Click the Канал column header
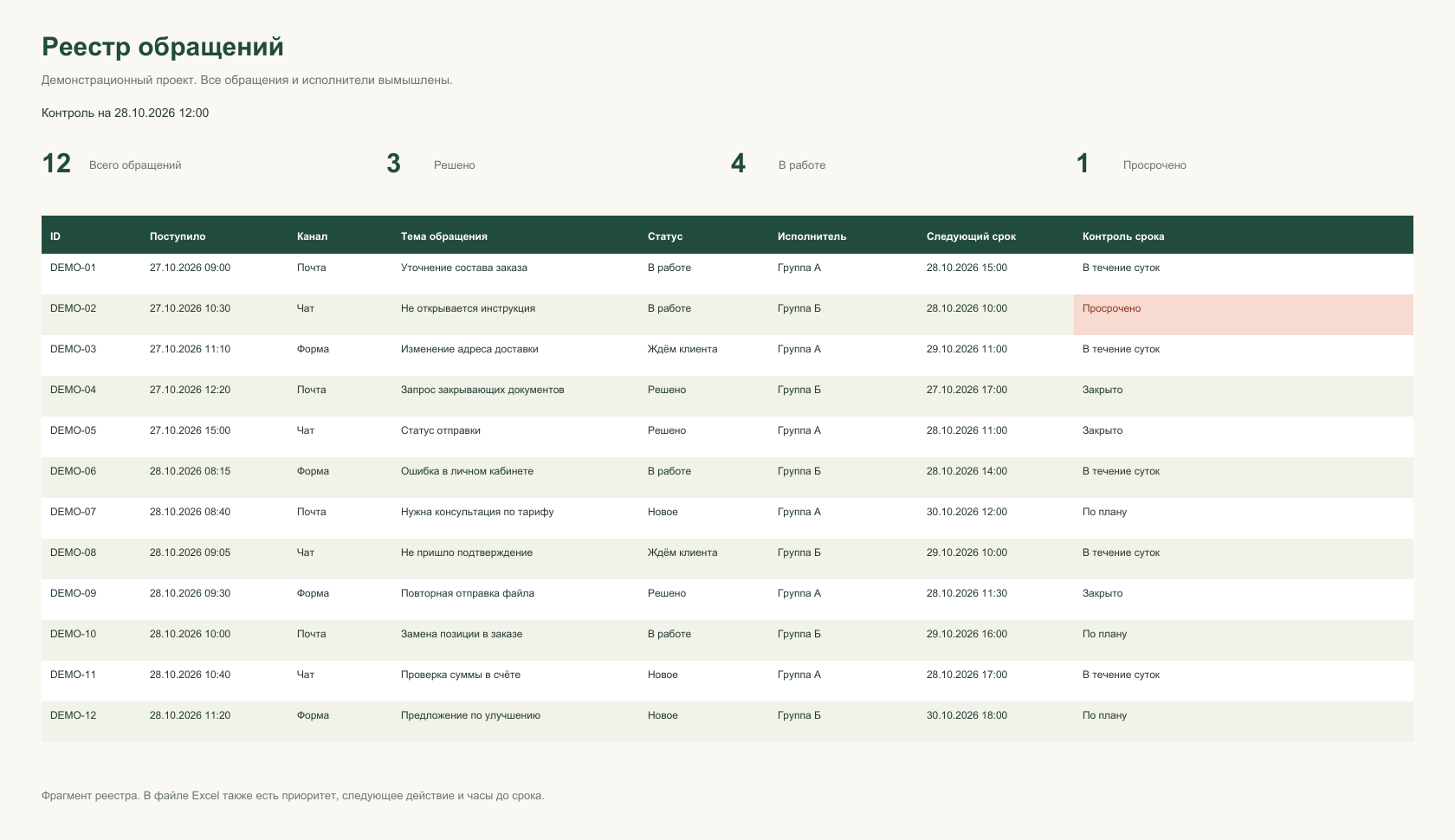The height and width of the screenshot is (840, 1455). (x=312, y=236)
